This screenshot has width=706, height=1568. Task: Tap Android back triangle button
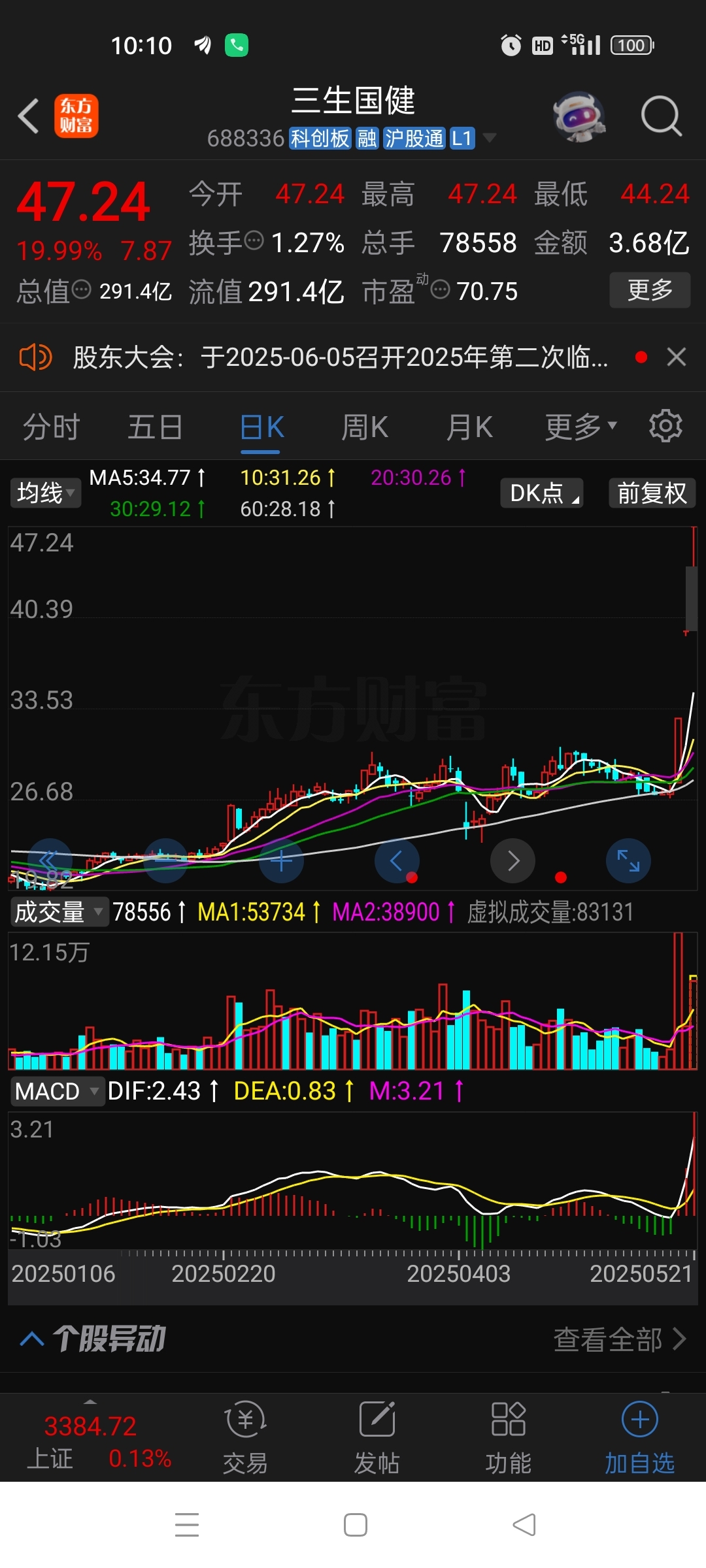[524, 1525]
